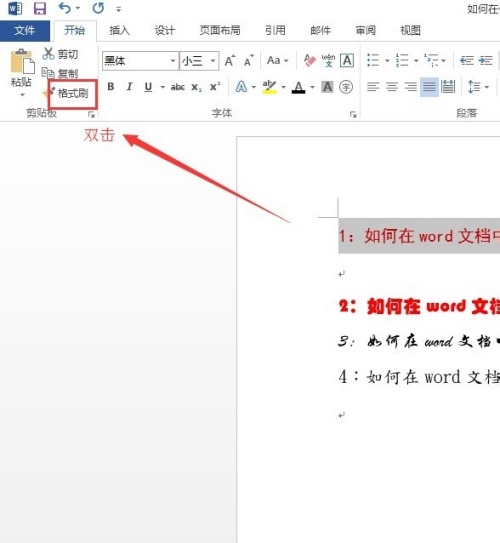Click the Decrease Indent icon
Screen dimensions: 500x543
(x=466, y=61)
